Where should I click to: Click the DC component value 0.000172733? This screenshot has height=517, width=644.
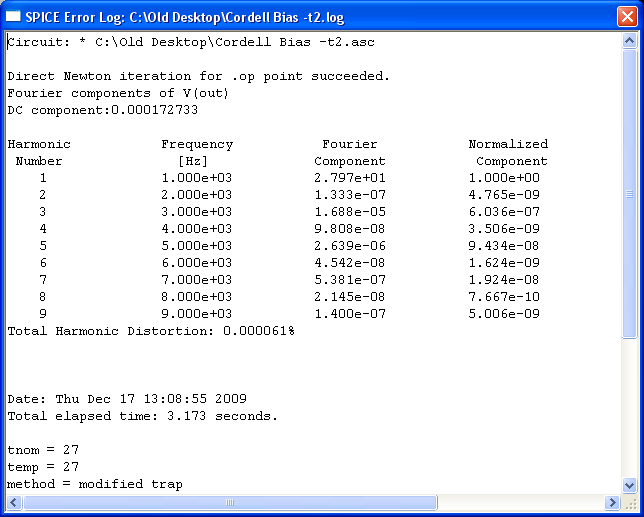(154, 110)
